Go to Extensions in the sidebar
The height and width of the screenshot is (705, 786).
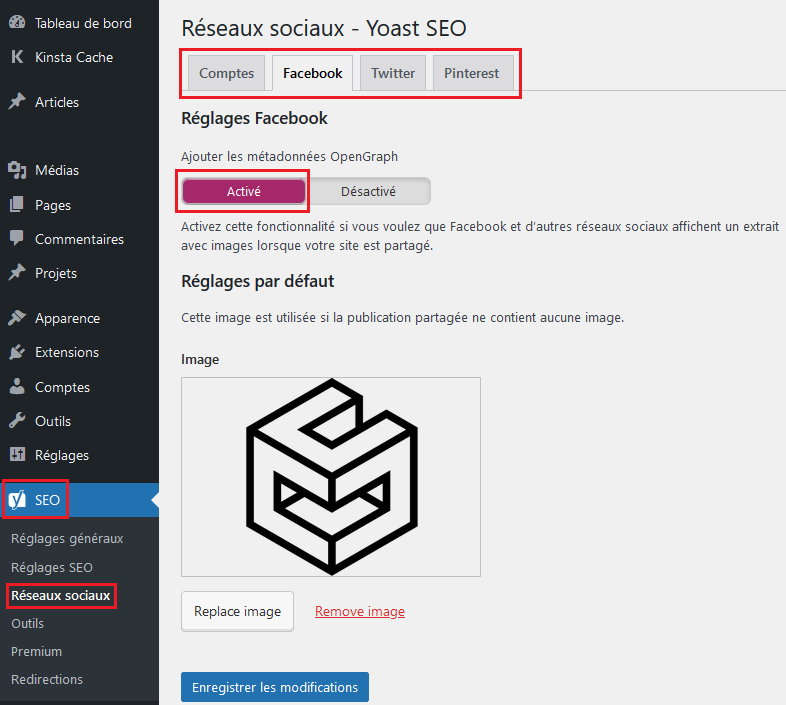[x=67, y=352]
